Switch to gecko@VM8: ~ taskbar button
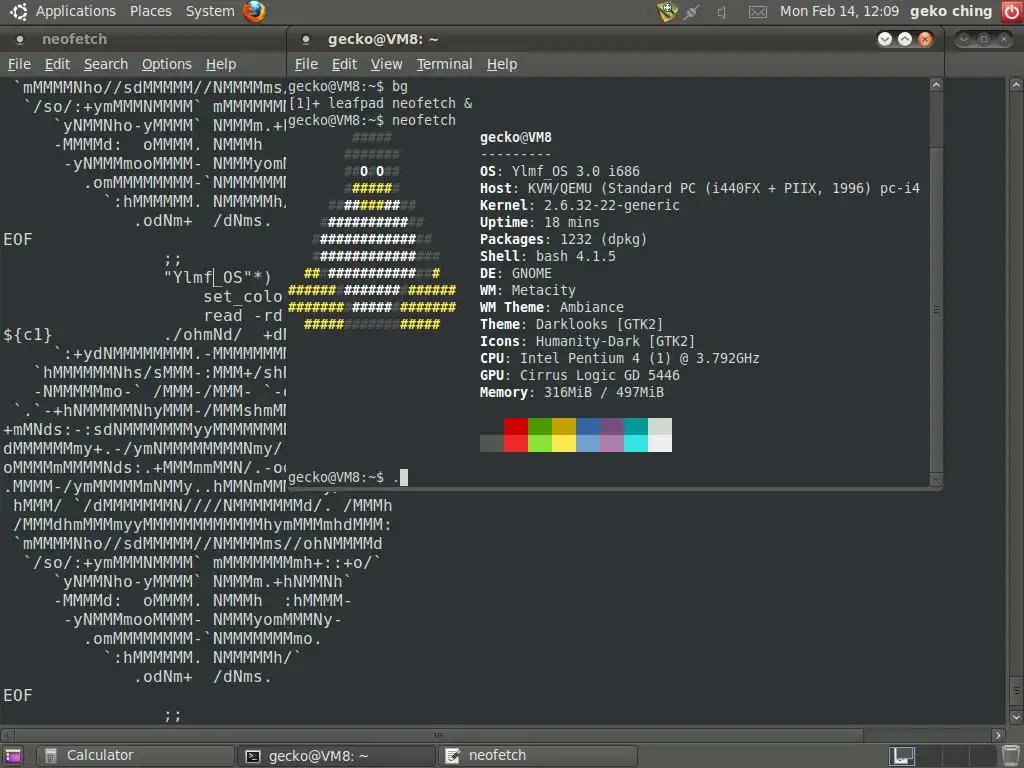Viewport: 1024px width, 768px height. pyautogui.click(x=336, y=756)
